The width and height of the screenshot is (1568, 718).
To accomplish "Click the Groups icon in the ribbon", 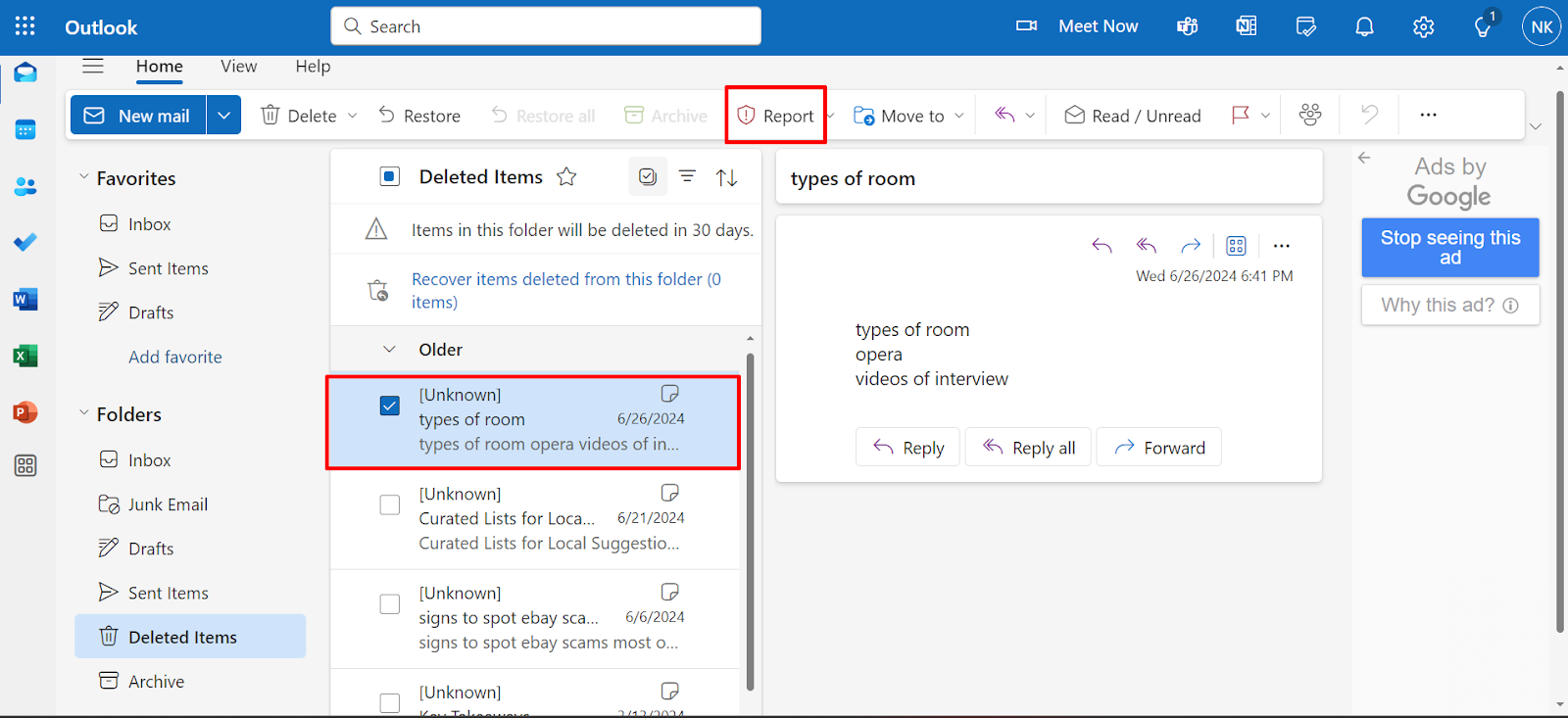I will tap(1310, 115).
